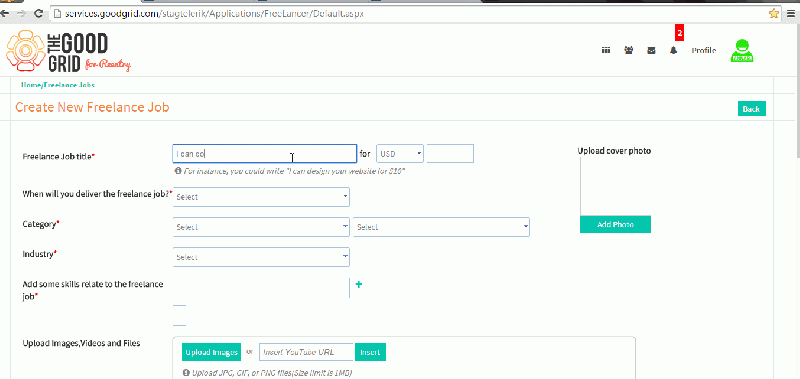Click the green user avatar icon
This screenshot has height=379, width=800.
pos(742,51)
